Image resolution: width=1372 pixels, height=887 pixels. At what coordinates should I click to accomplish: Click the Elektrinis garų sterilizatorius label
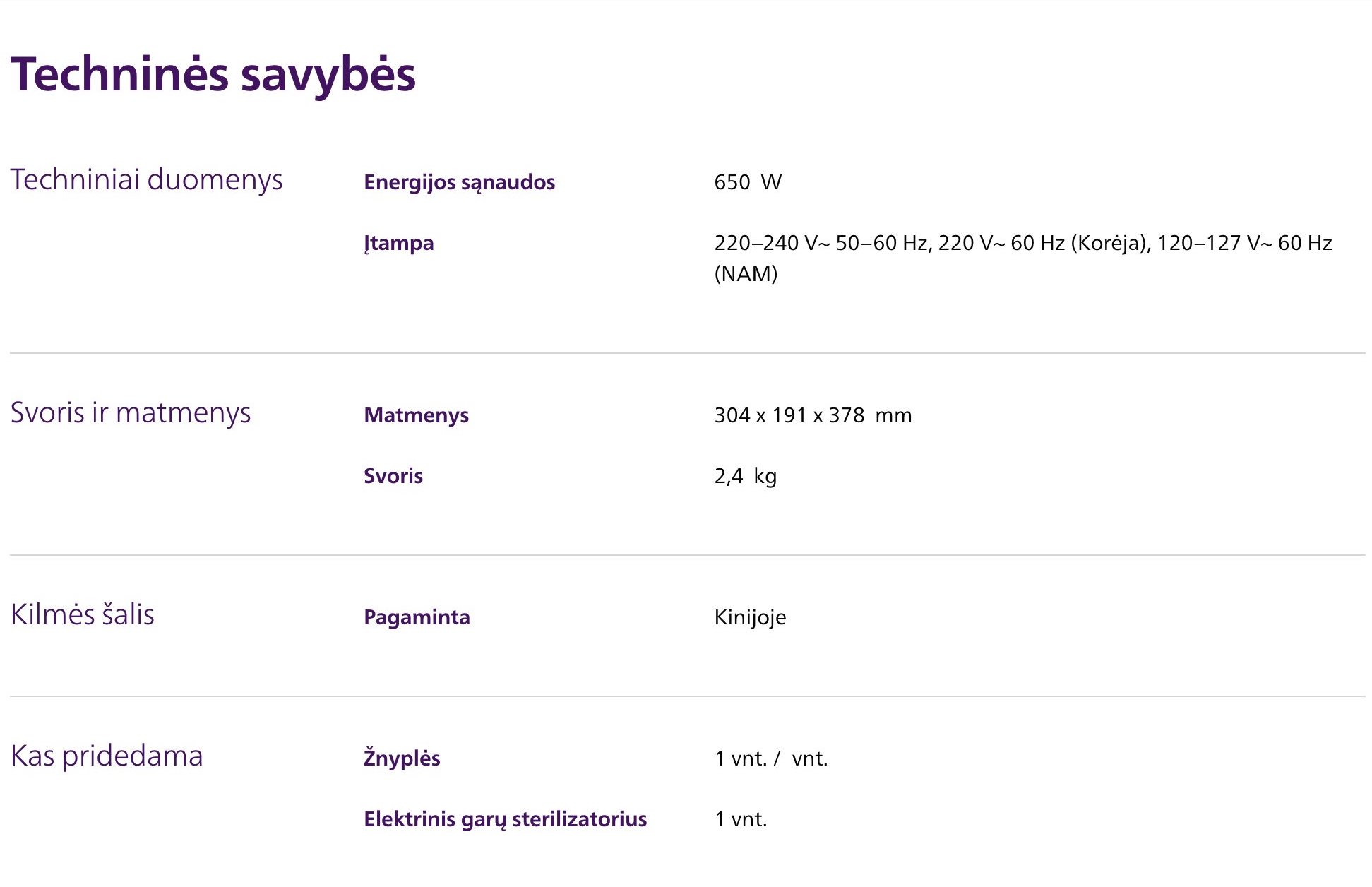tap(505, 819)
